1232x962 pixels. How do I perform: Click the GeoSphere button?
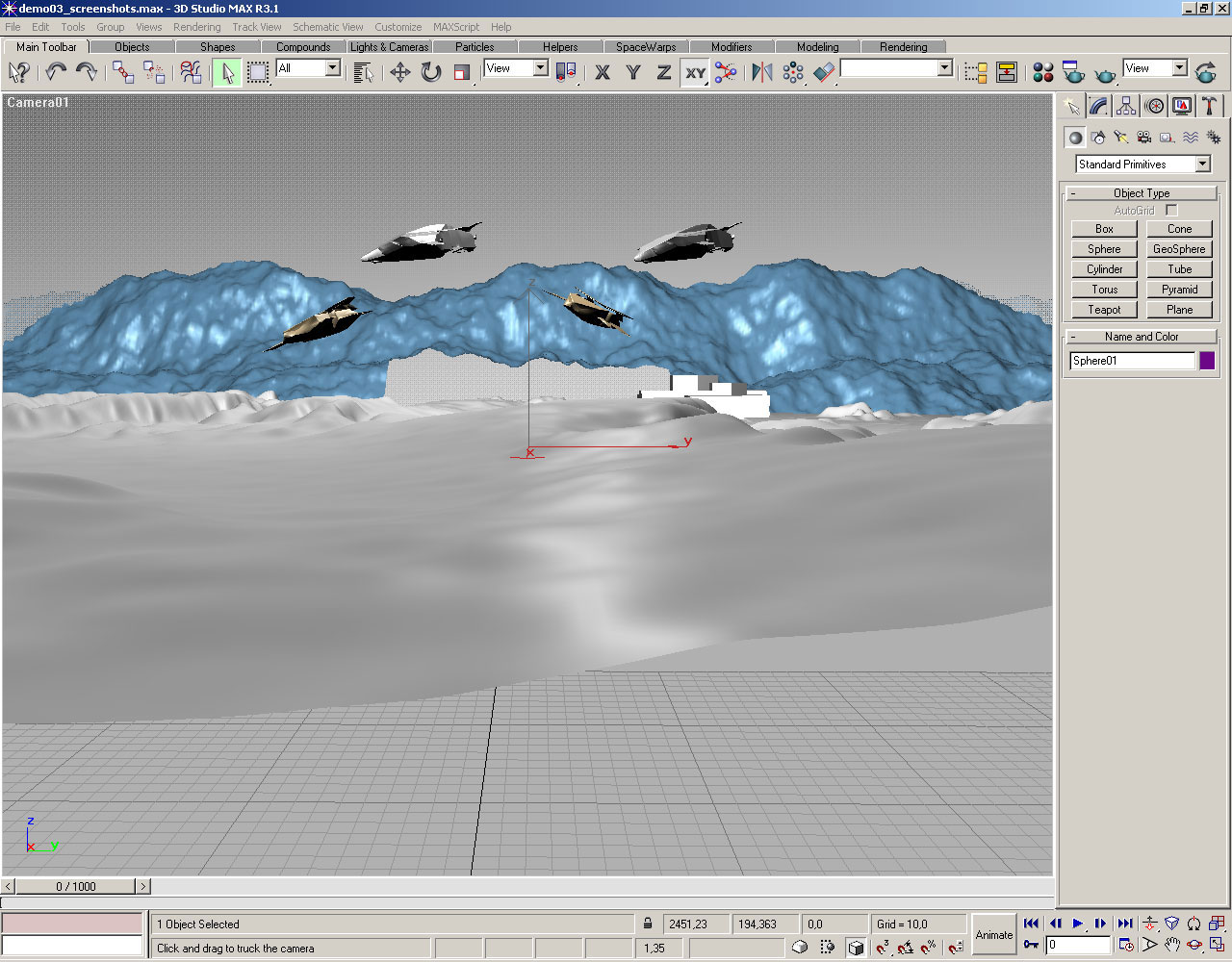1179,249
